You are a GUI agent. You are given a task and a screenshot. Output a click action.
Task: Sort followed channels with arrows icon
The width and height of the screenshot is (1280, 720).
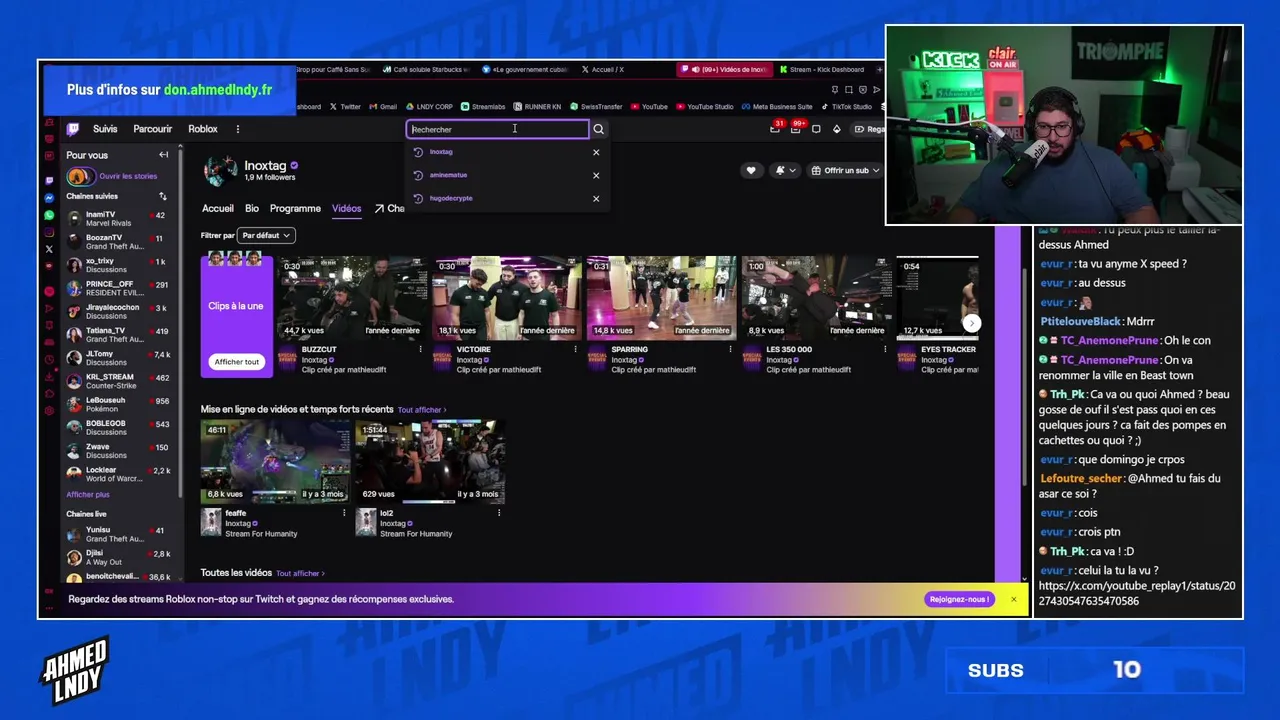tap(163, 196)
